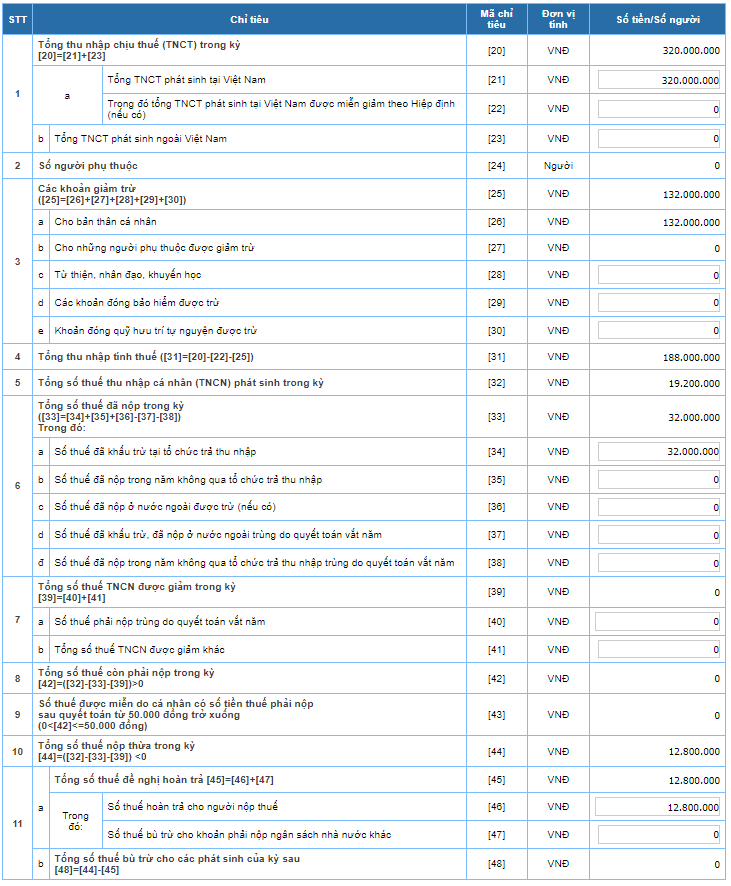Click the 'STT' column header
The image size is (731, 886).
click(18, 19)
